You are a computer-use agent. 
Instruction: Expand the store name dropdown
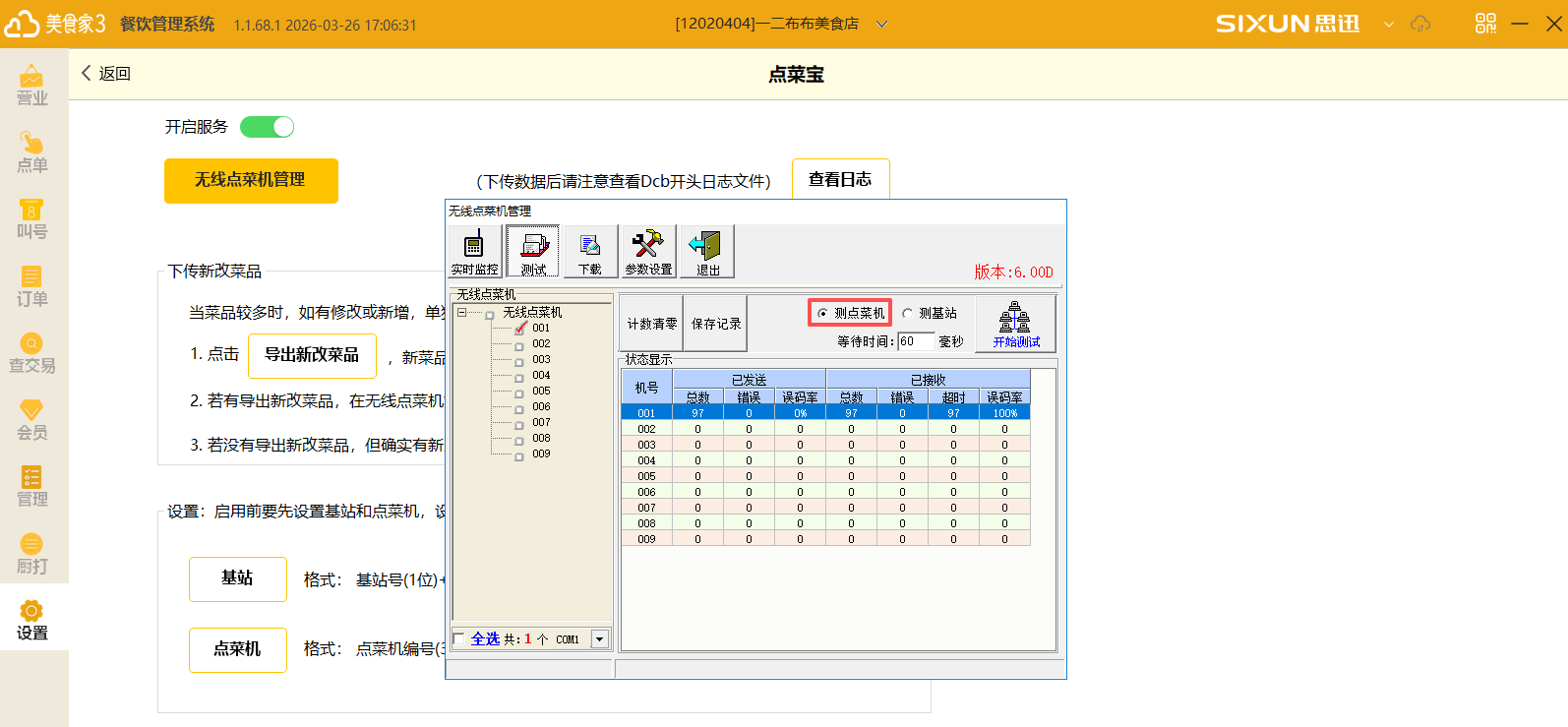[x=881, y=24]
